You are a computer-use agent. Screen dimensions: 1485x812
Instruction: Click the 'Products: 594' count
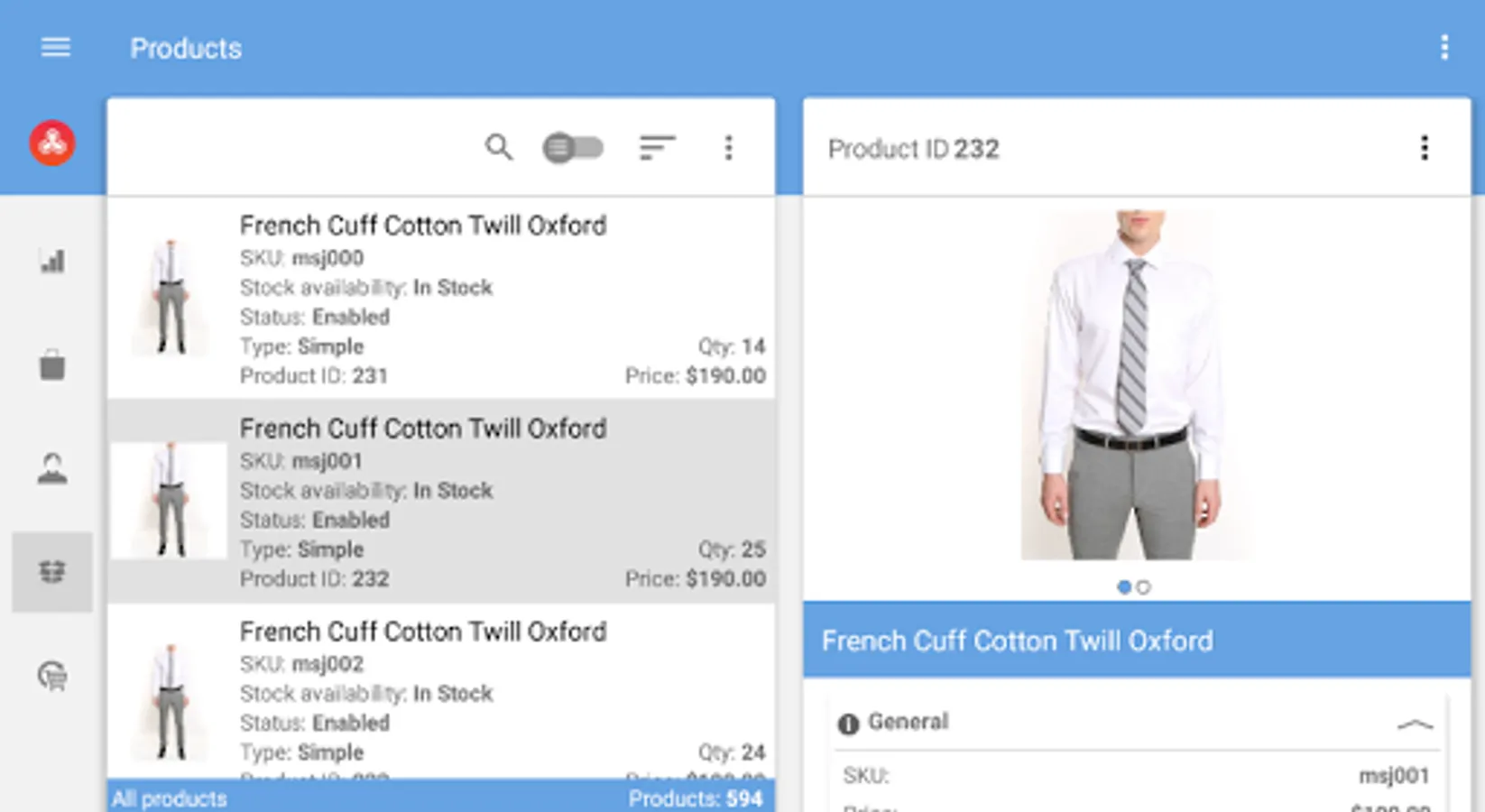[x=696, y=798]
